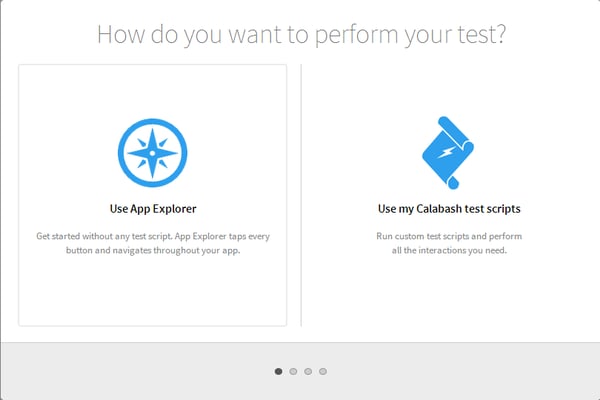Viewport: 600px width, 400px height.
Task: Click the compass App Explorer icon
Action: click(152, 153)
